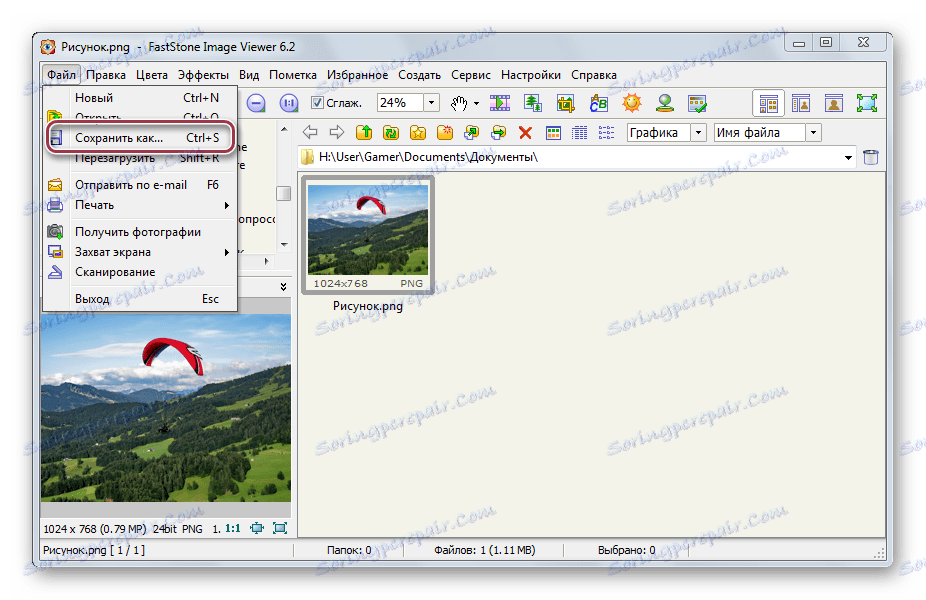Open the Настройки menu
926x600 pixels.
click(530, 75)
